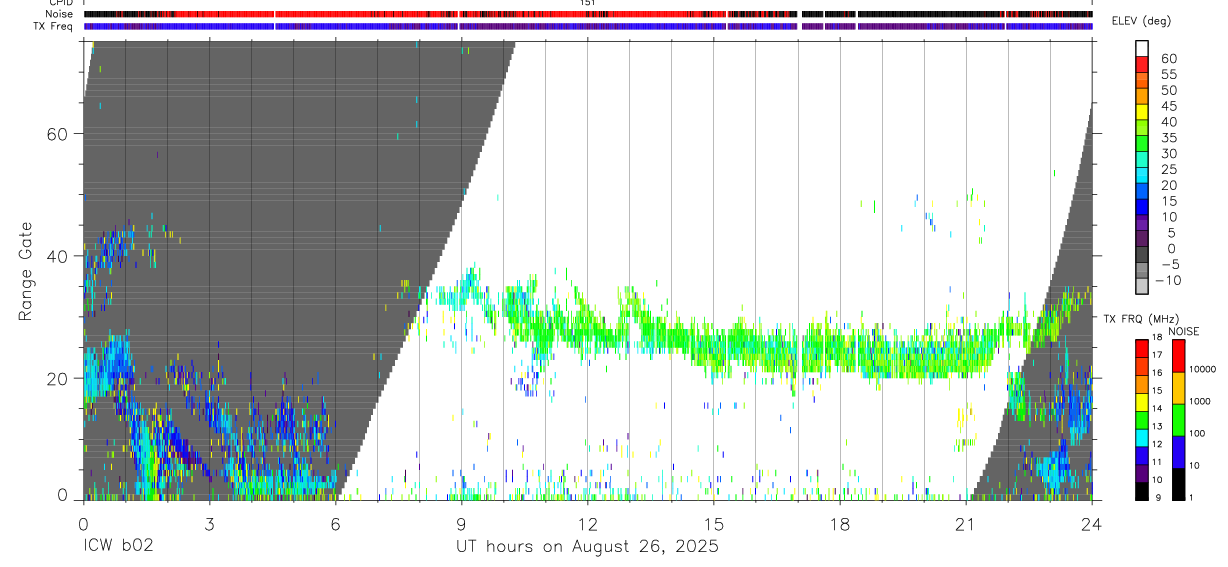Pick TX FRQ color segment between 18 and 17
Screen dimensions: 1228x567
(x=1141, y=347)
